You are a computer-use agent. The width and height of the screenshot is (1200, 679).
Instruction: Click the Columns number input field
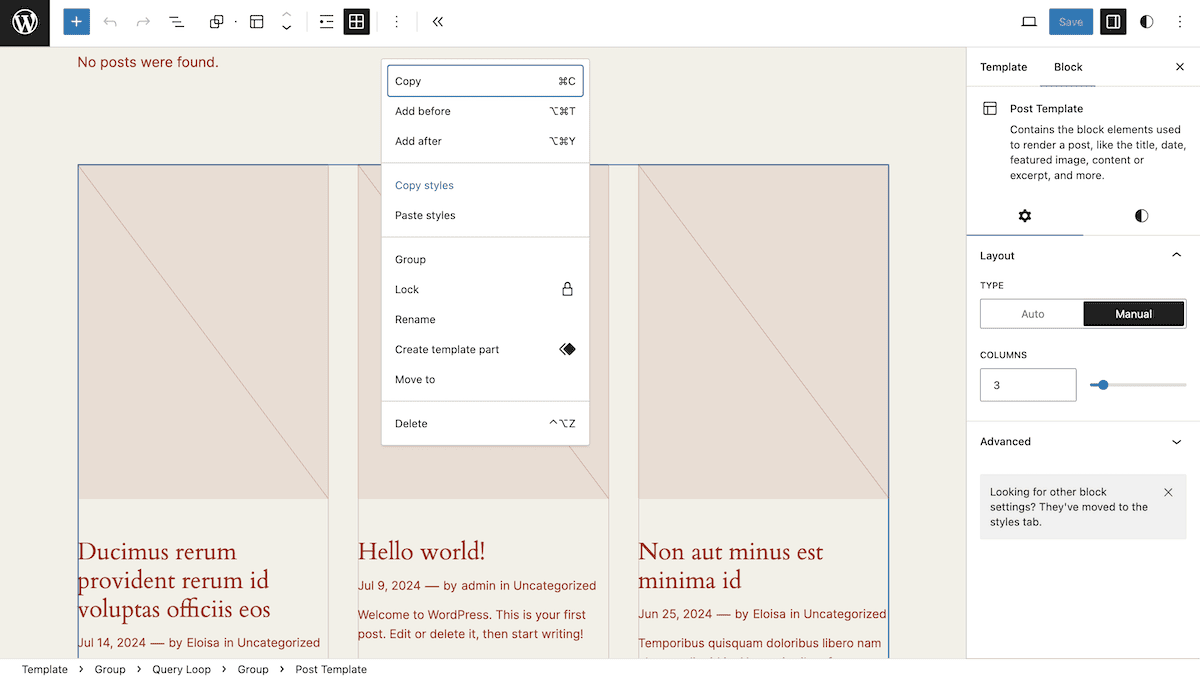pyautogui.click(x=1028, y=384)
